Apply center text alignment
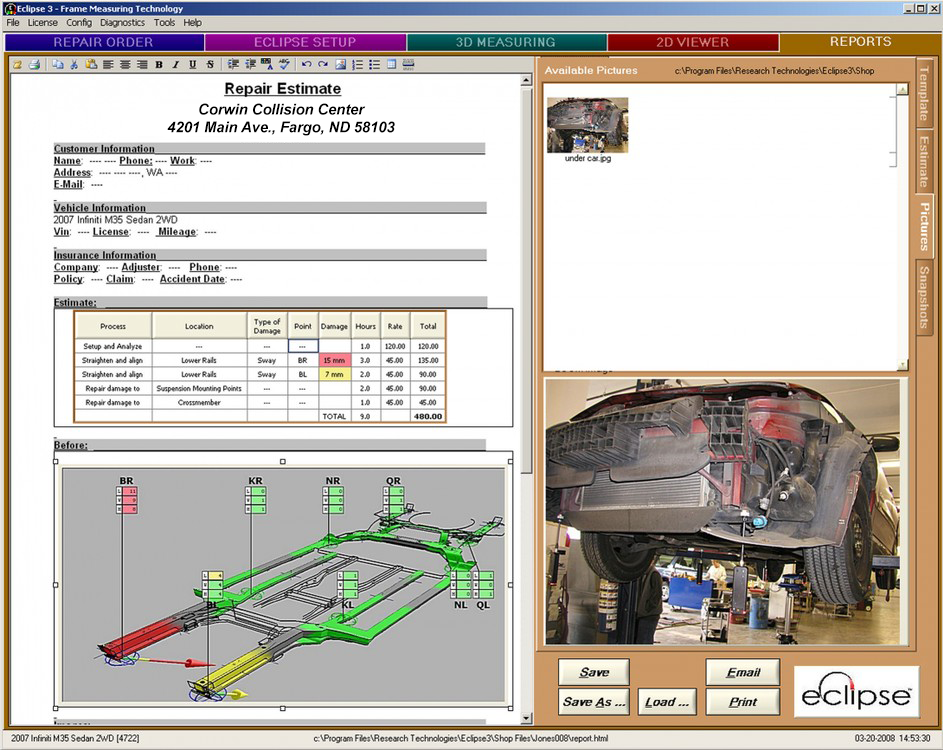The height and width of the screenshot is (750, 943). tap(125, 65)
